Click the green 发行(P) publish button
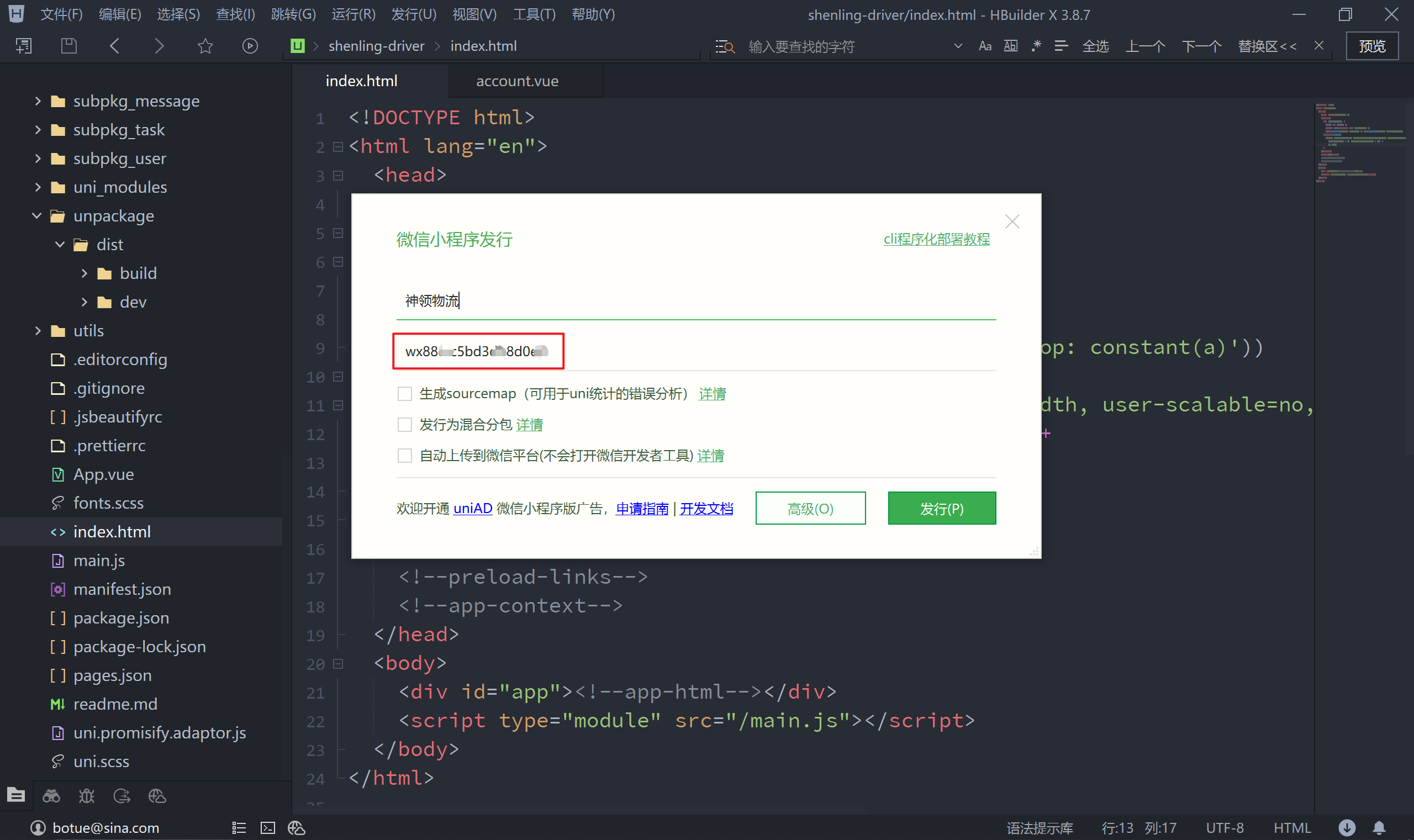Screen dimensions: 1414x840 (941, 508)
